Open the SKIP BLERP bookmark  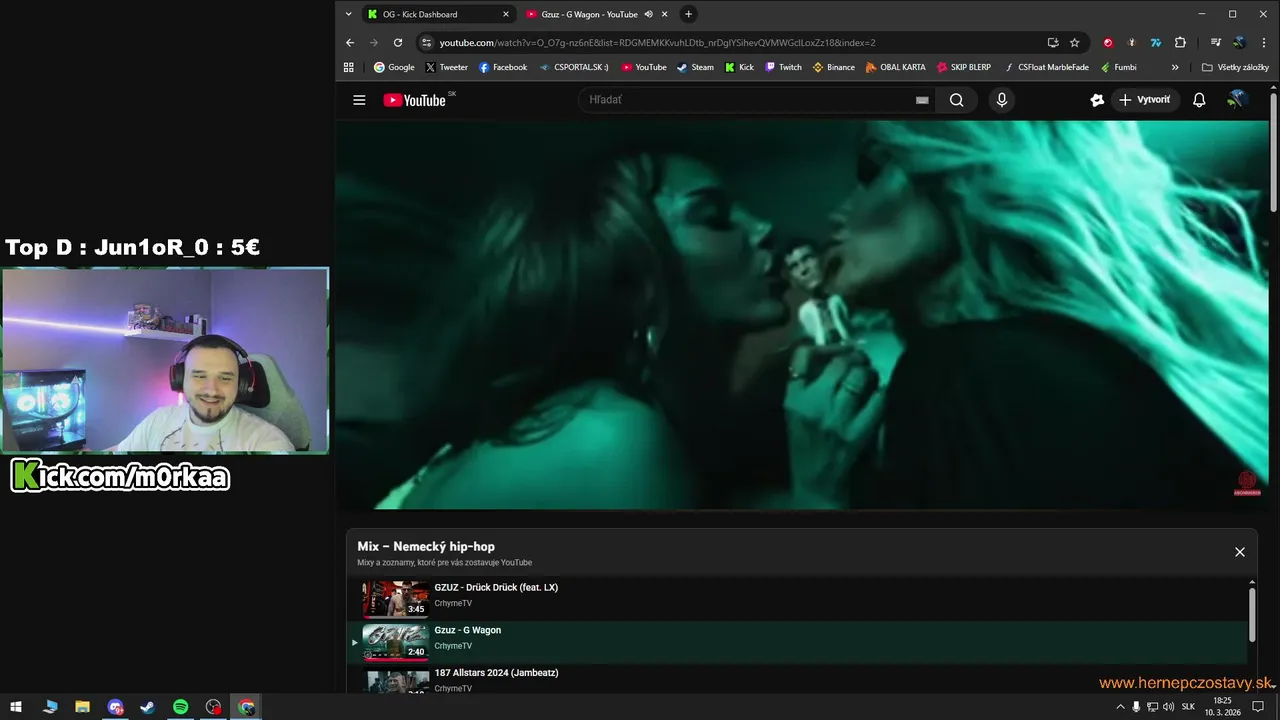point(964,67)
